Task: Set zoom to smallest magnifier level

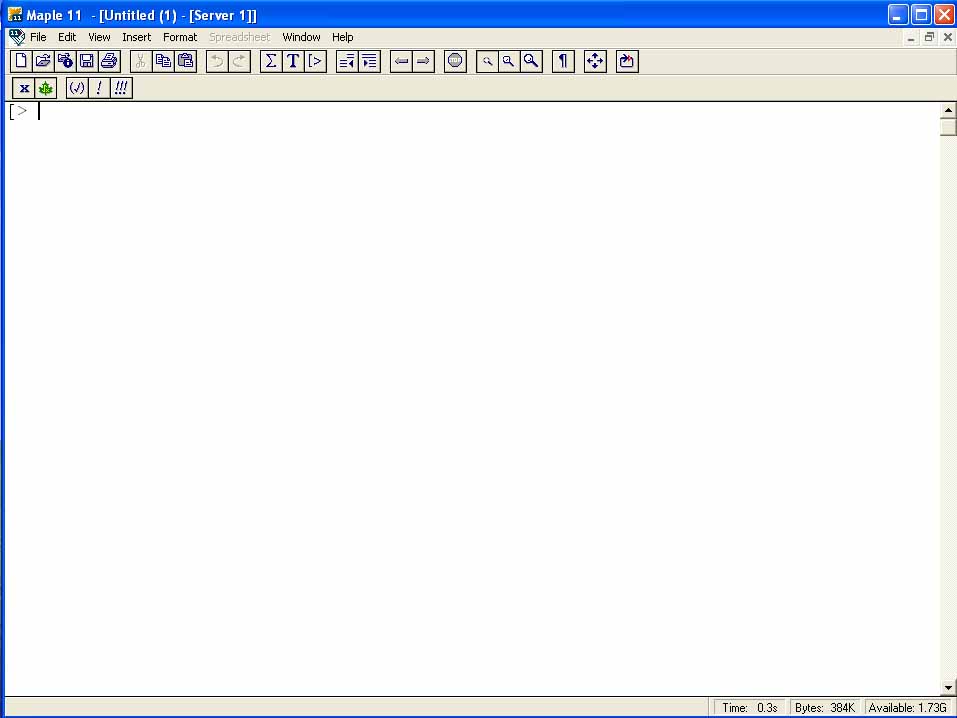Action: 486,61
